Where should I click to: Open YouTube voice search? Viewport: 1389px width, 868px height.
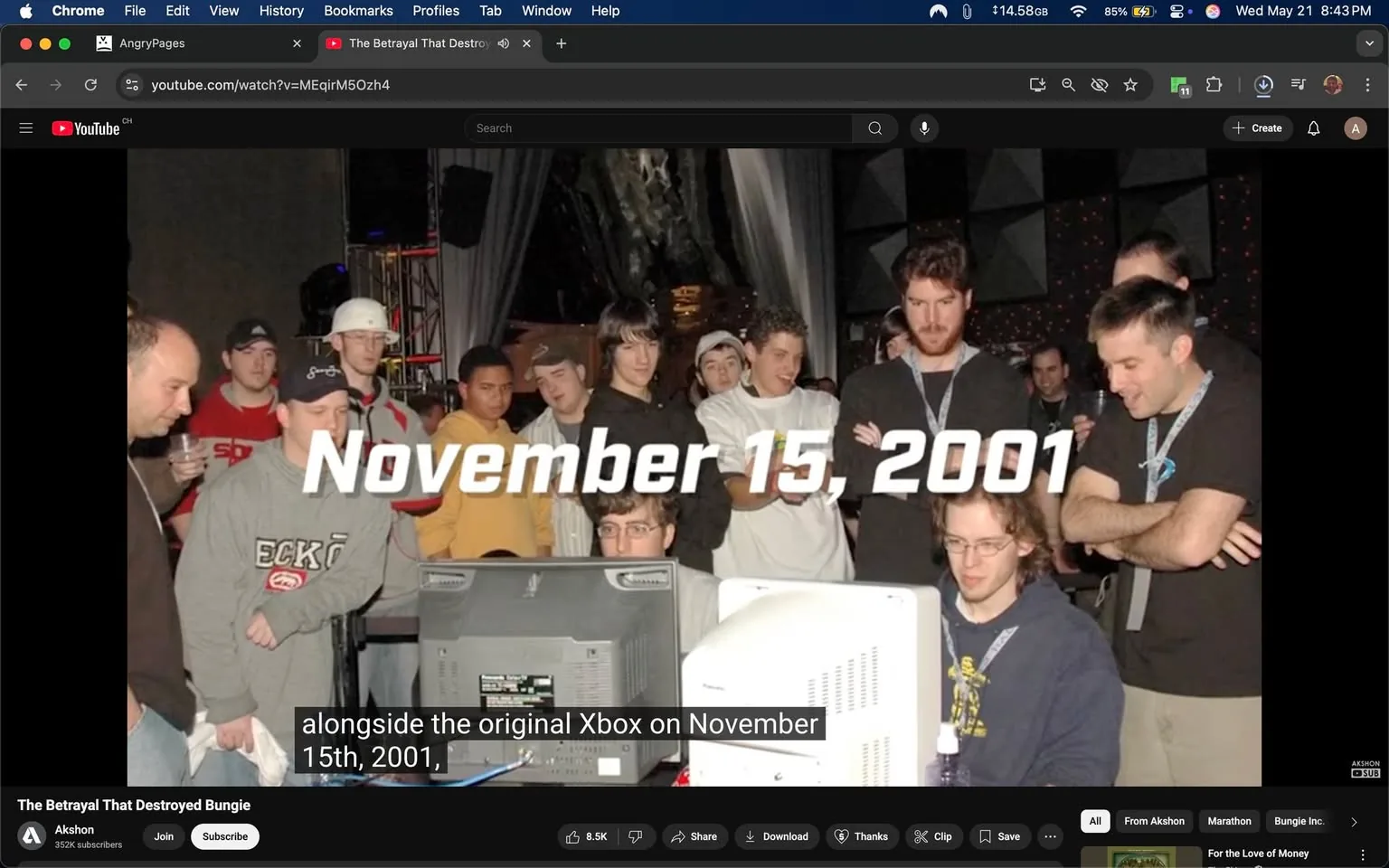tap(923, 127)
